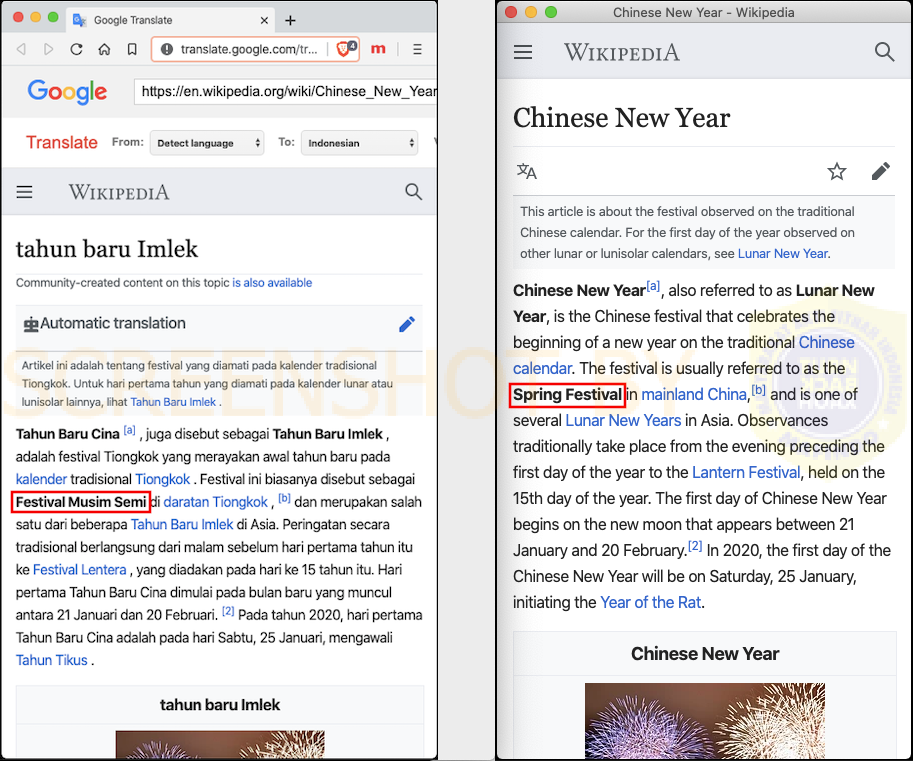Open the browser hamburger menu
The width and height of the screenshot is (913, 761).
tap(417, 49)
